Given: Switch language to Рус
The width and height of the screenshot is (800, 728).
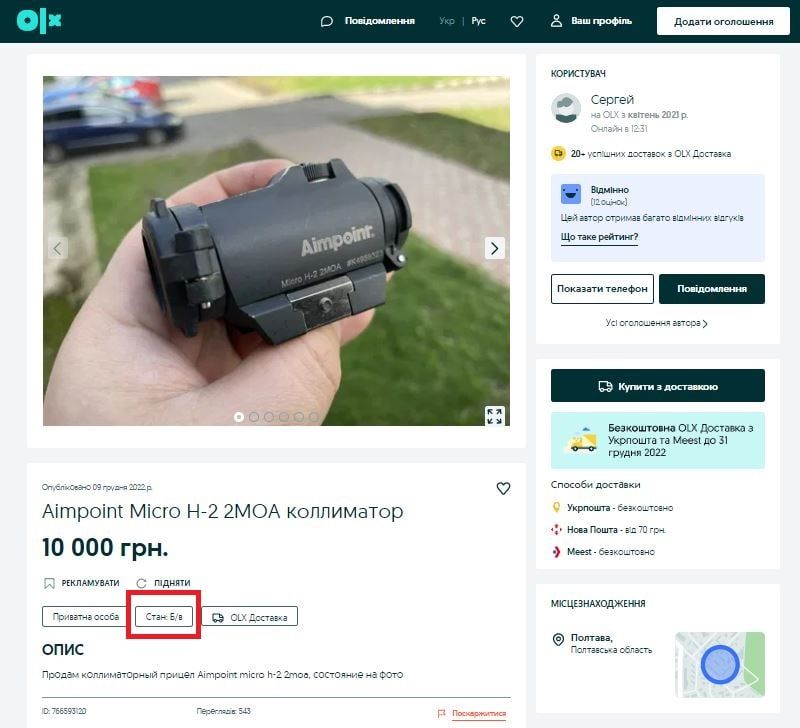Looking at the screenshot, I should [478, 21].
